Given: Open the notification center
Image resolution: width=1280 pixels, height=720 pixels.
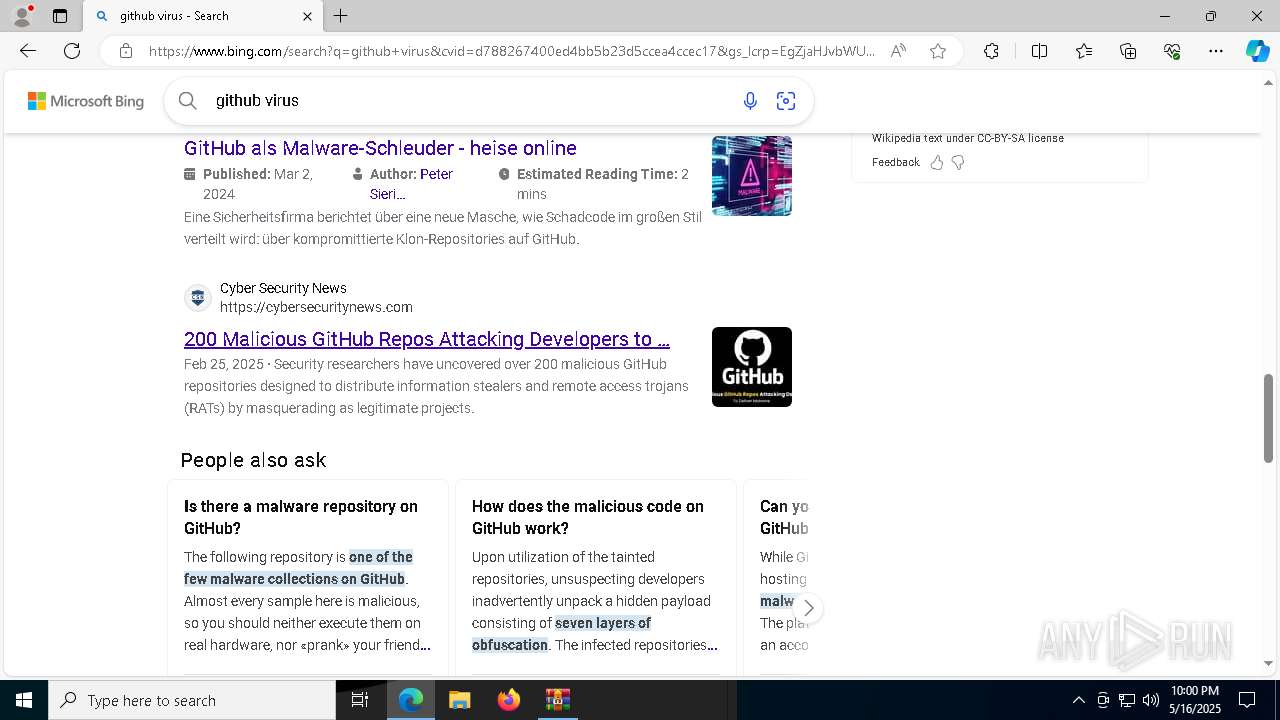Looking at the screenshot, I should [1247, 700].
